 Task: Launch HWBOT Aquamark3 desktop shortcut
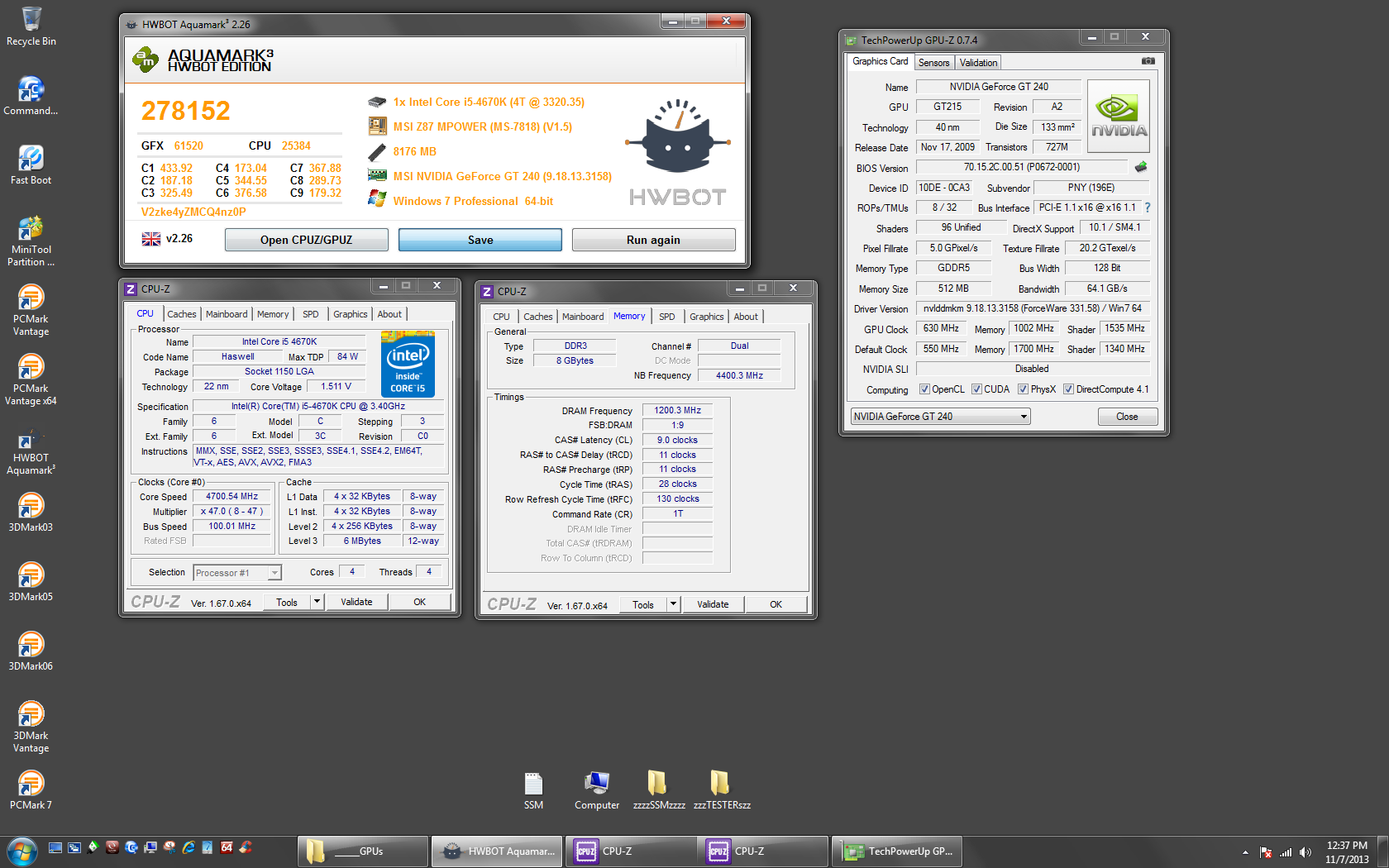[x=31, y=451]
